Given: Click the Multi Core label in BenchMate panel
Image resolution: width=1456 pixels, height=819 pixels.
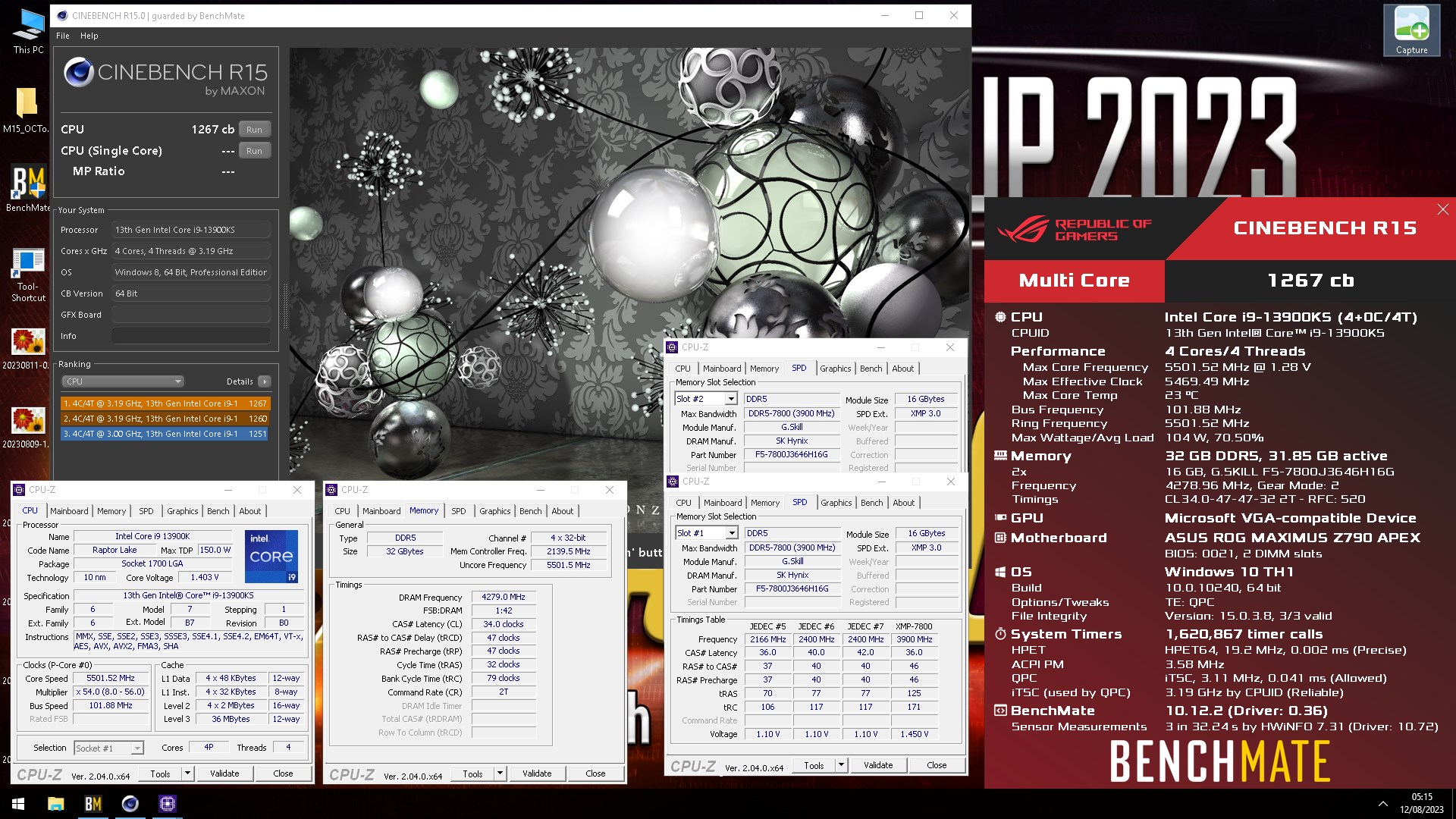Looking at the screenshot, I should (1074, 281).
